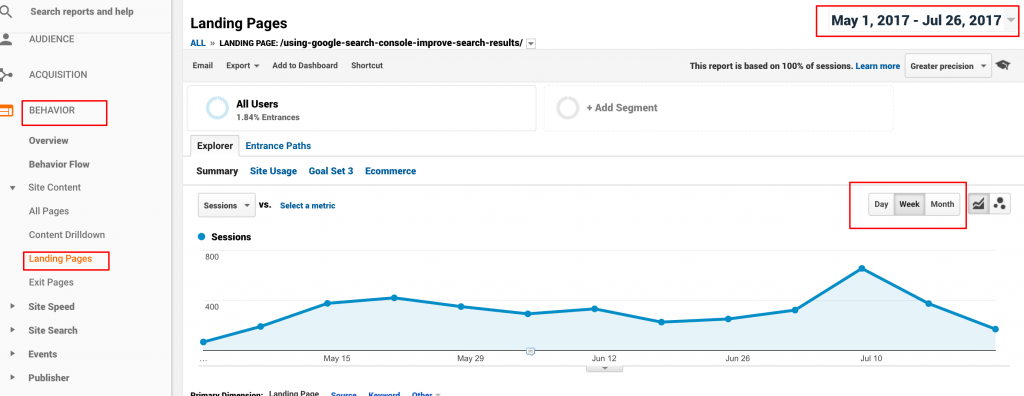Click the Acquisition icon in sidebar
The image size is (1024, 396).
point(6,75)
